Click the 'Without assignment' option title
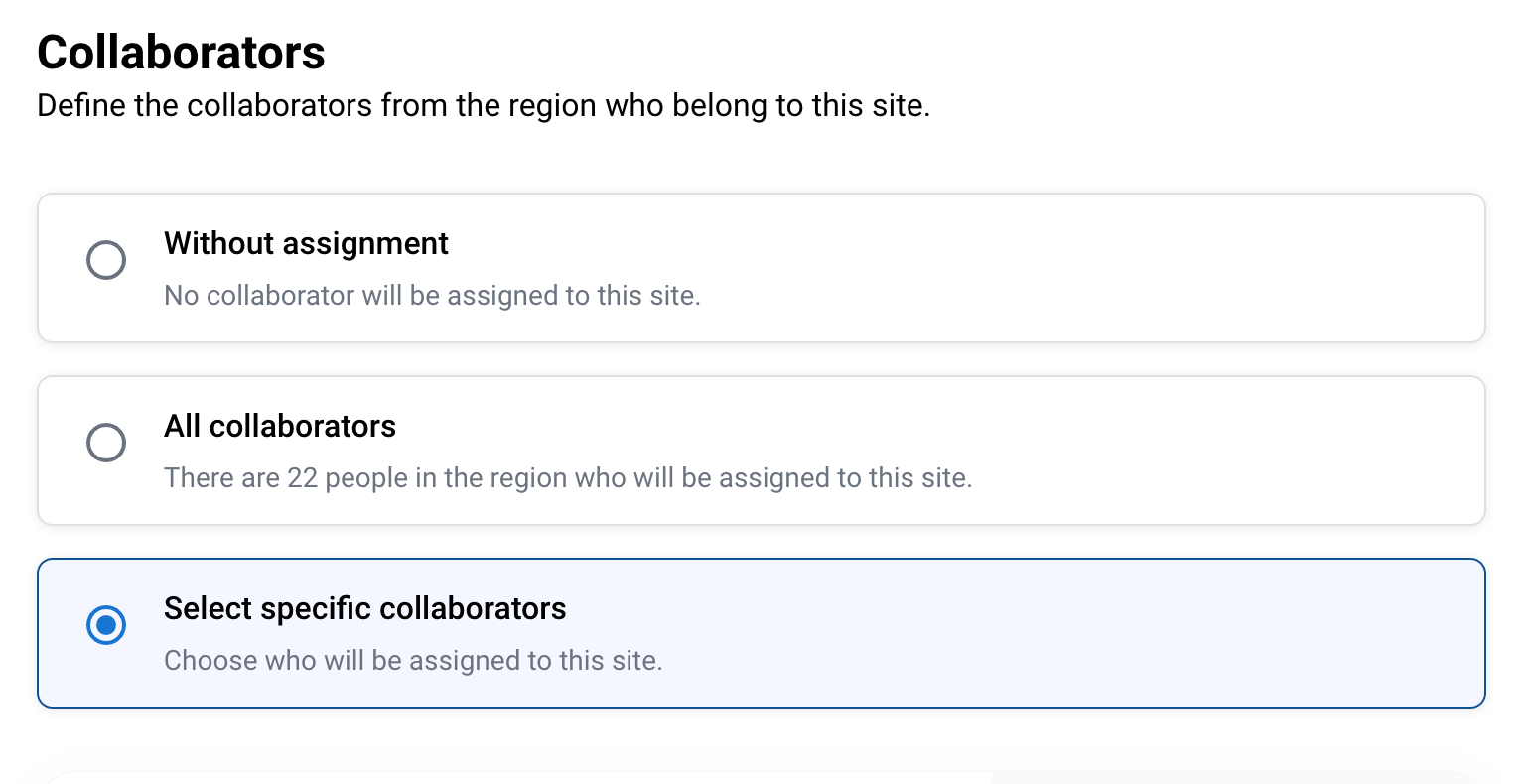 click(x=306, y=243)
